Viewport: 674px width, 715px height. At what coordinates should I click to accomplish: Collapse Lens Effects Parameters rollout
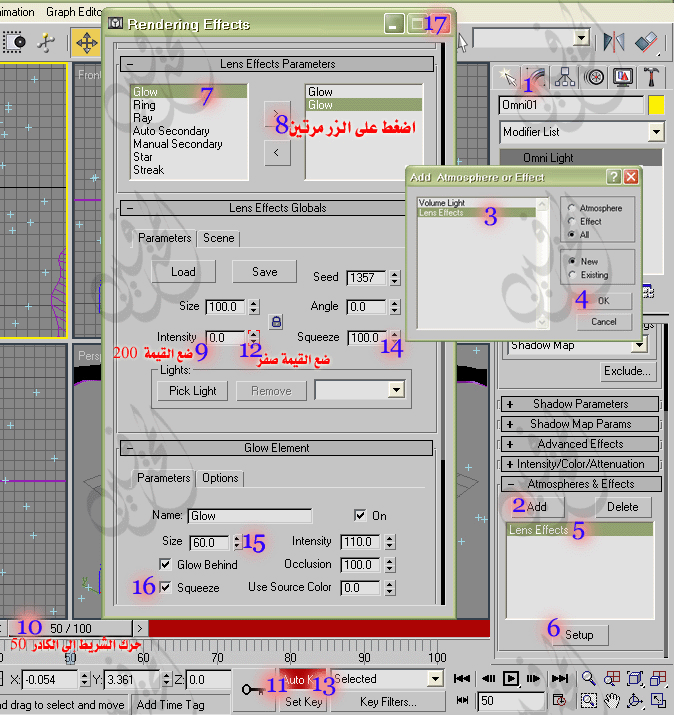click(277, 64)
